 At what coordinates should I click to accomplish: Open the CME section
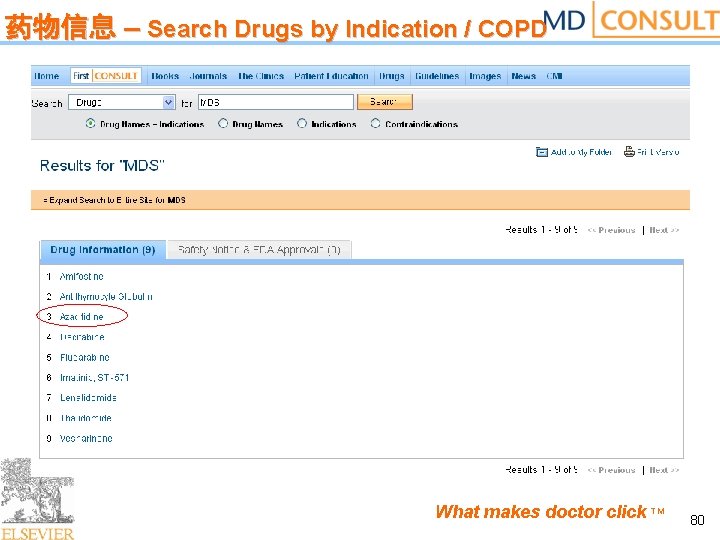[554, 76]
